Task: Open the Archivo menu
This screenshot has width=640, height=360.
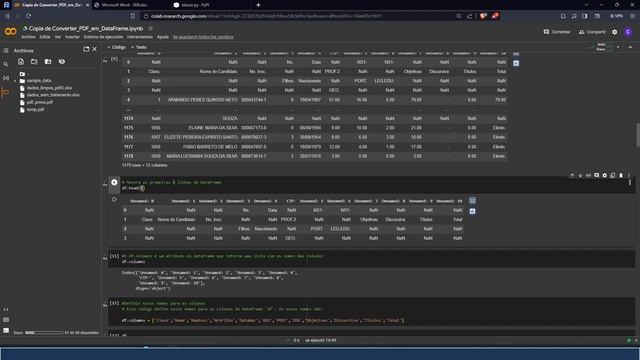Action: click(28, 37)
